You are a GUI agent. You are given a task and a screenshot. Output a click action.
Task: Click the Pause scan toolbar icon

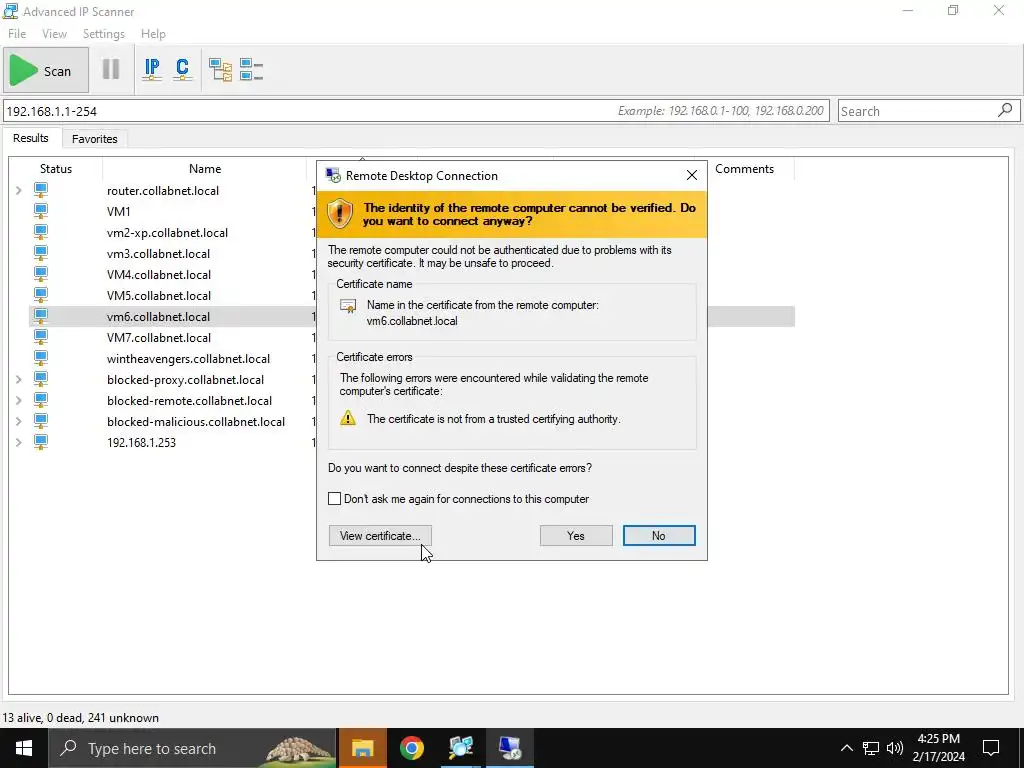click(111, 69)
